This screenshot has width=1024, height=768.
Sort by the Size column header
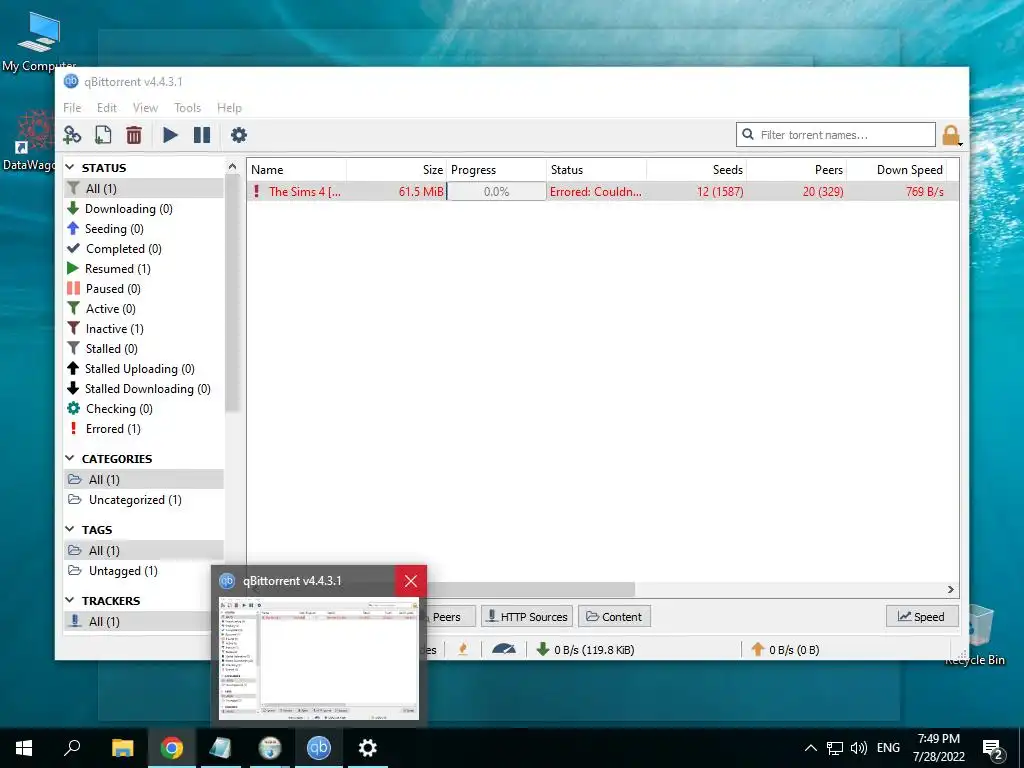pos(396,170)
